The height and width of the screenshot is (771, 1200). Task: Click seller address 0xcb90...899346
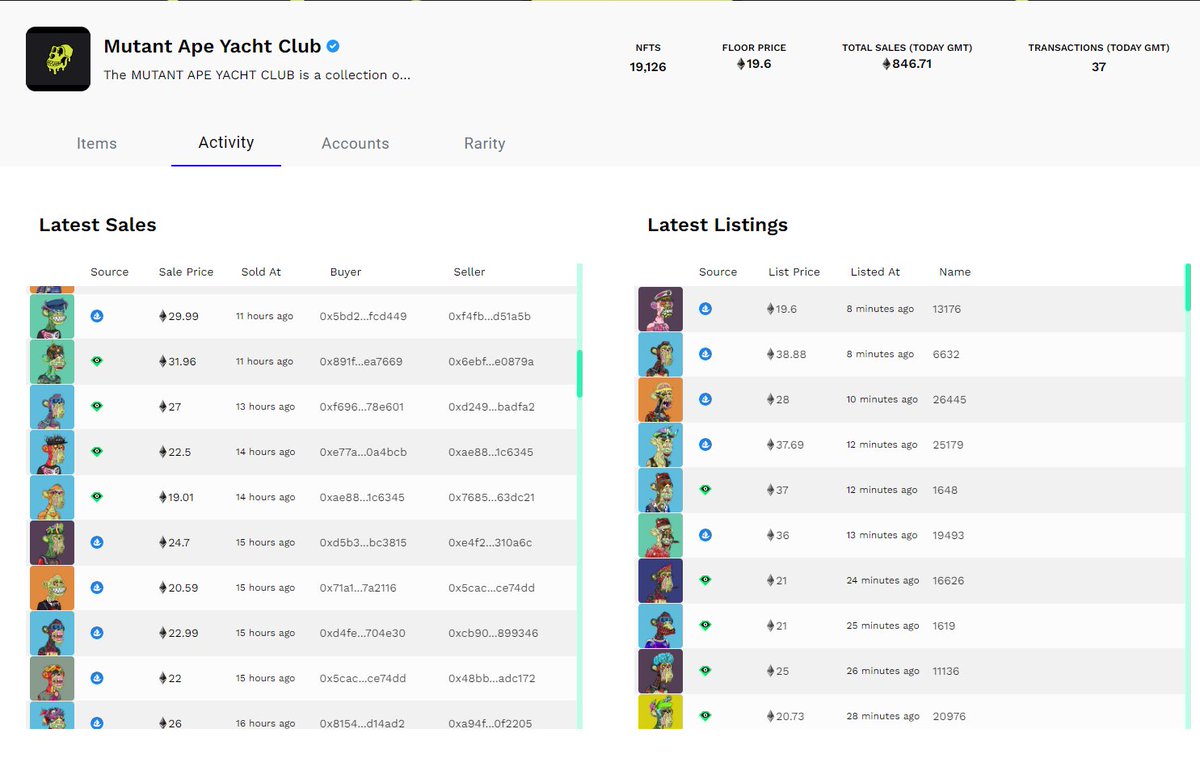pos(493,633)
